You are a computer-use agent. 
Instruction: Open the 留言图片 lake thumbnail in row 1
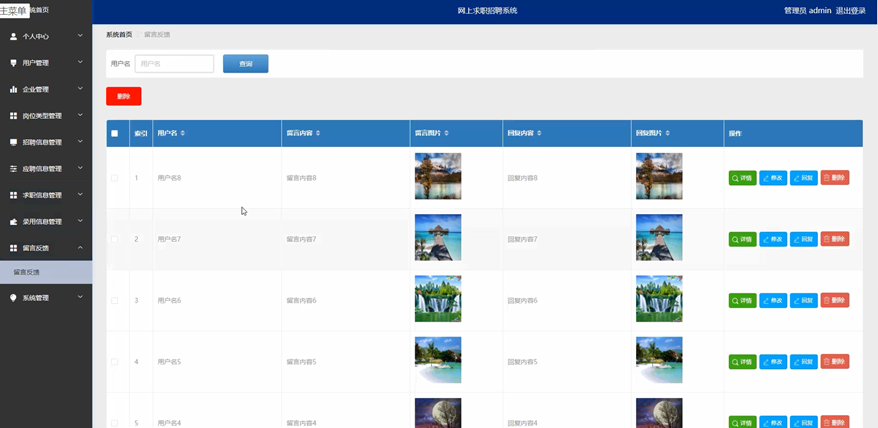coord(438,176)
